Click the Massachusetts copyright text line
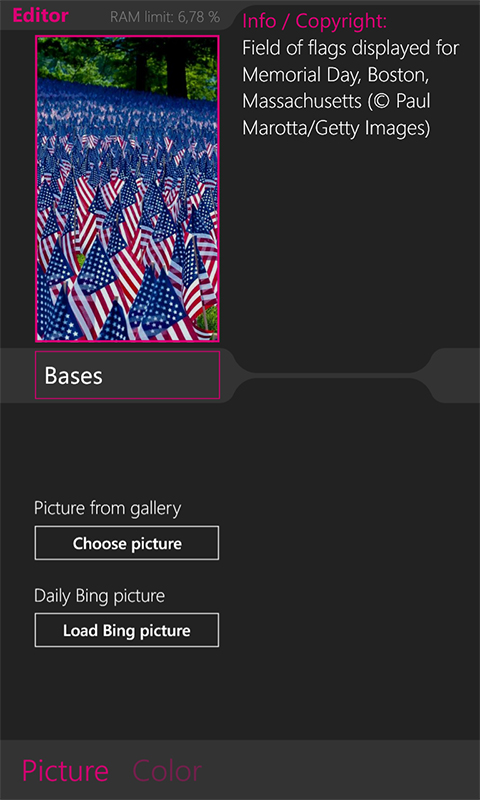This screenshot has height=800, width=480. coord(336,102)
